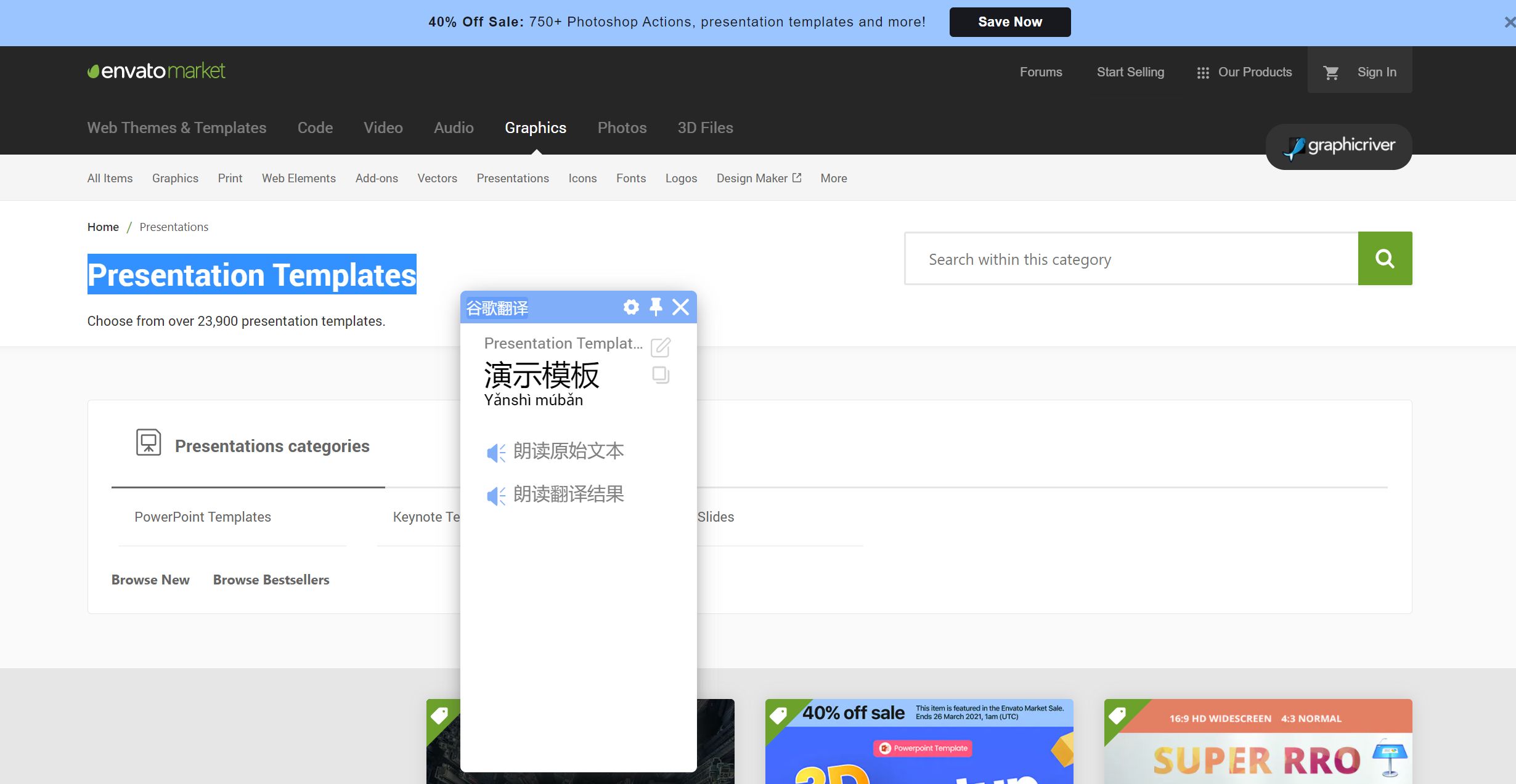Open the Audio menu
This screenshot has height=784, width=1516.
454,127
